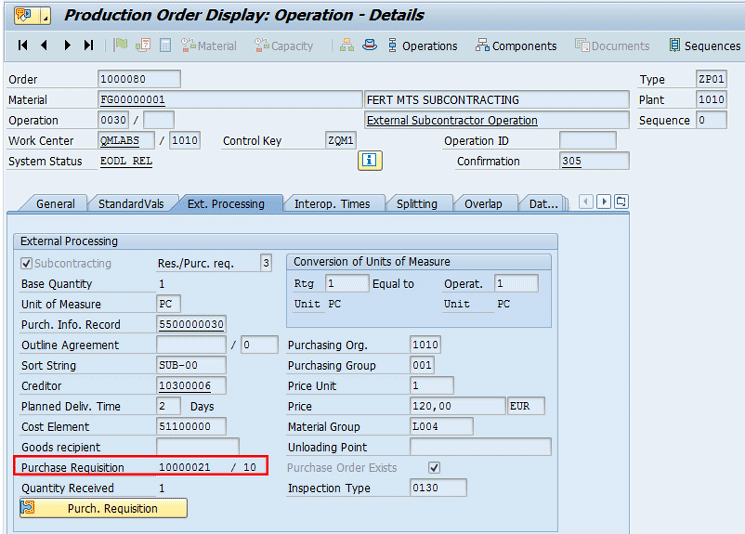Jump to the last operation arrow

pos(89,46)
